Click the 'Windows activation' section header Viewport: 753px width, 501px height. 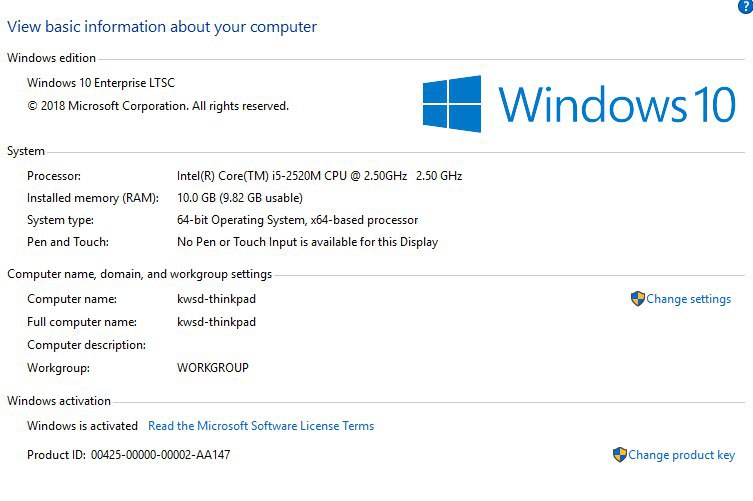[59, 401]
